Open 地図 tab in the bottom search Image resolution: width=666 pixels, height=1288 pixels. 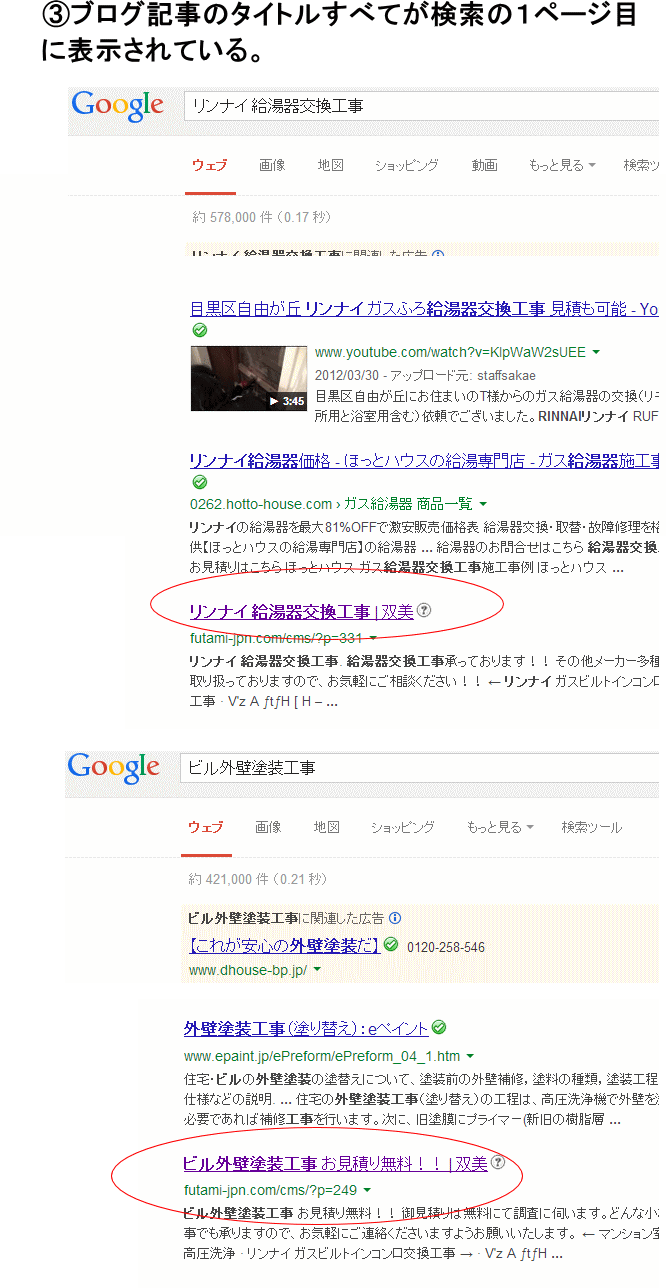(x=327, y=827)
